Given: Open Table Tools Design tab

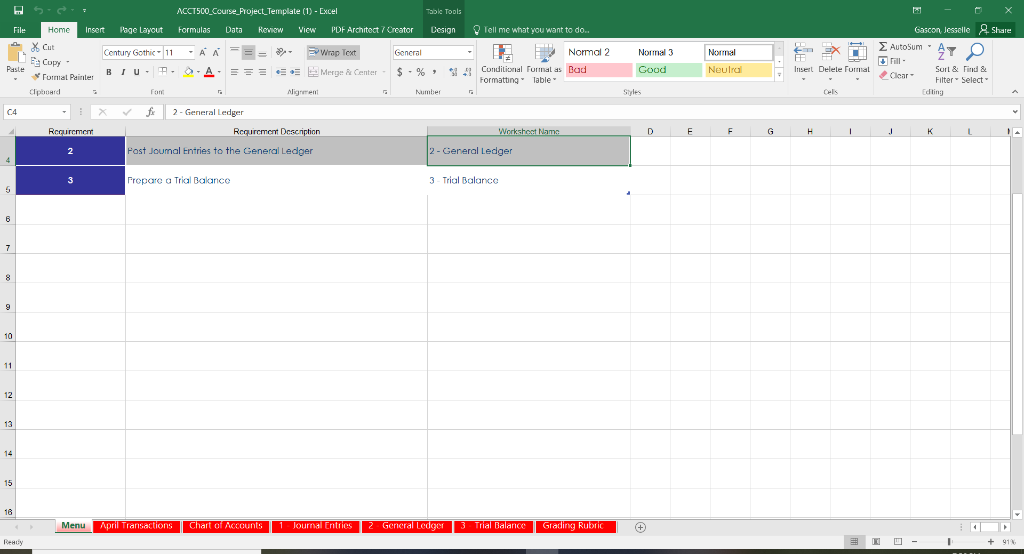Looking at the screenshot, I should pos(443,29).
